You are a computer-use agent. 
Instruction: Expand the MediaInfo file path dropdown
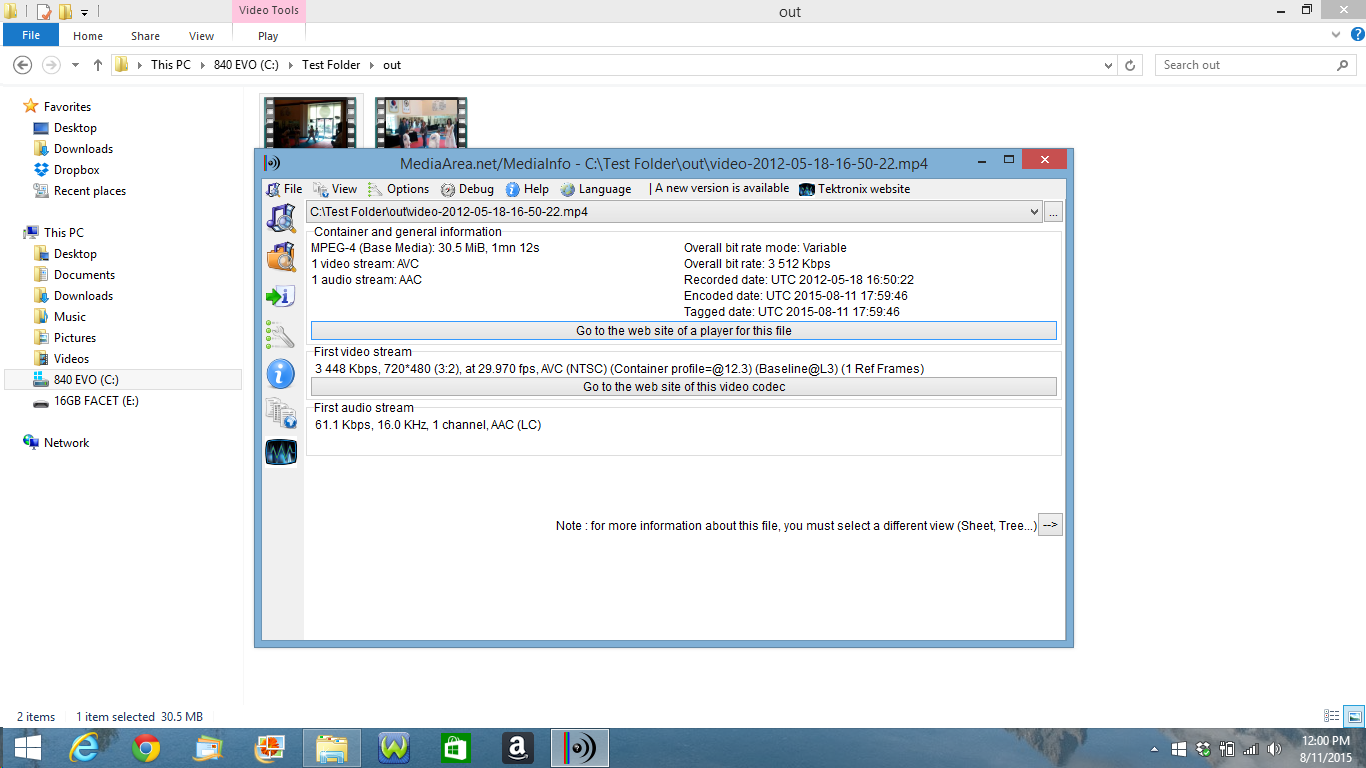pos(1034,212)
